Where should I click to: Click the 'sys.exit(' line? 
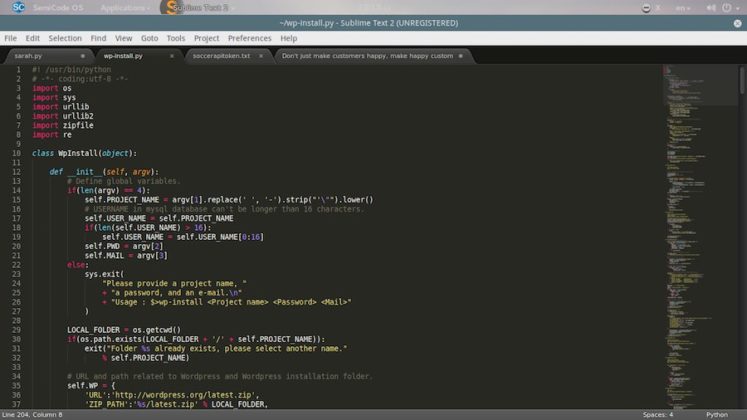tap(104, 274)
